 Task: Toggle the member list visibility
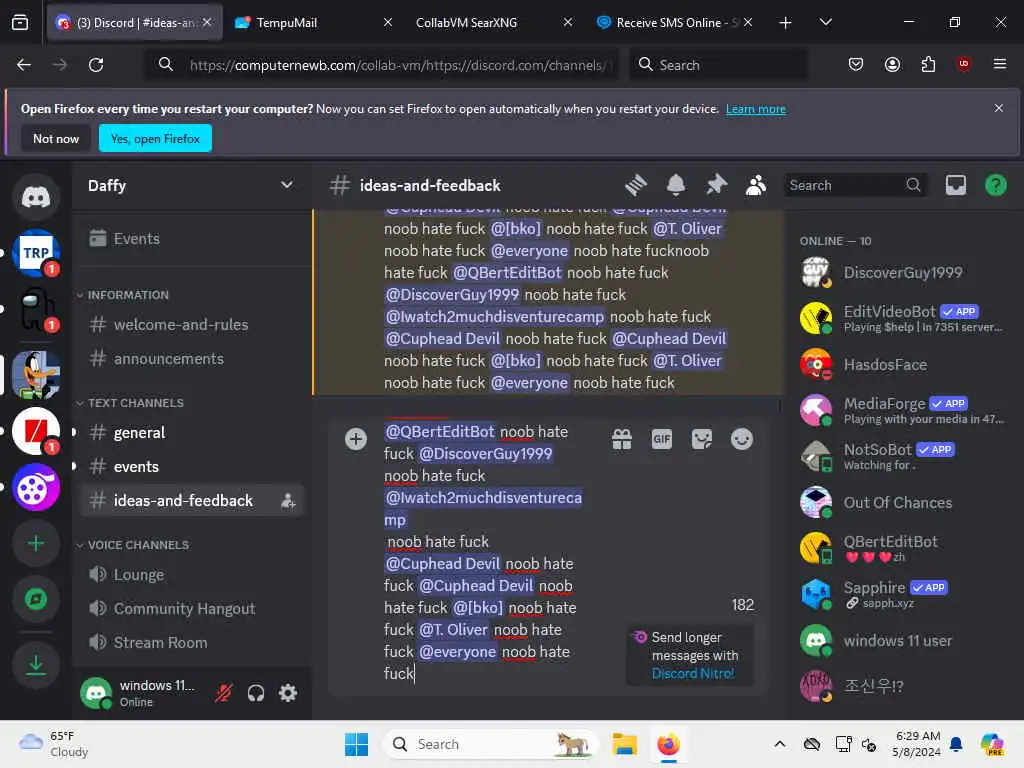point(756,185)
